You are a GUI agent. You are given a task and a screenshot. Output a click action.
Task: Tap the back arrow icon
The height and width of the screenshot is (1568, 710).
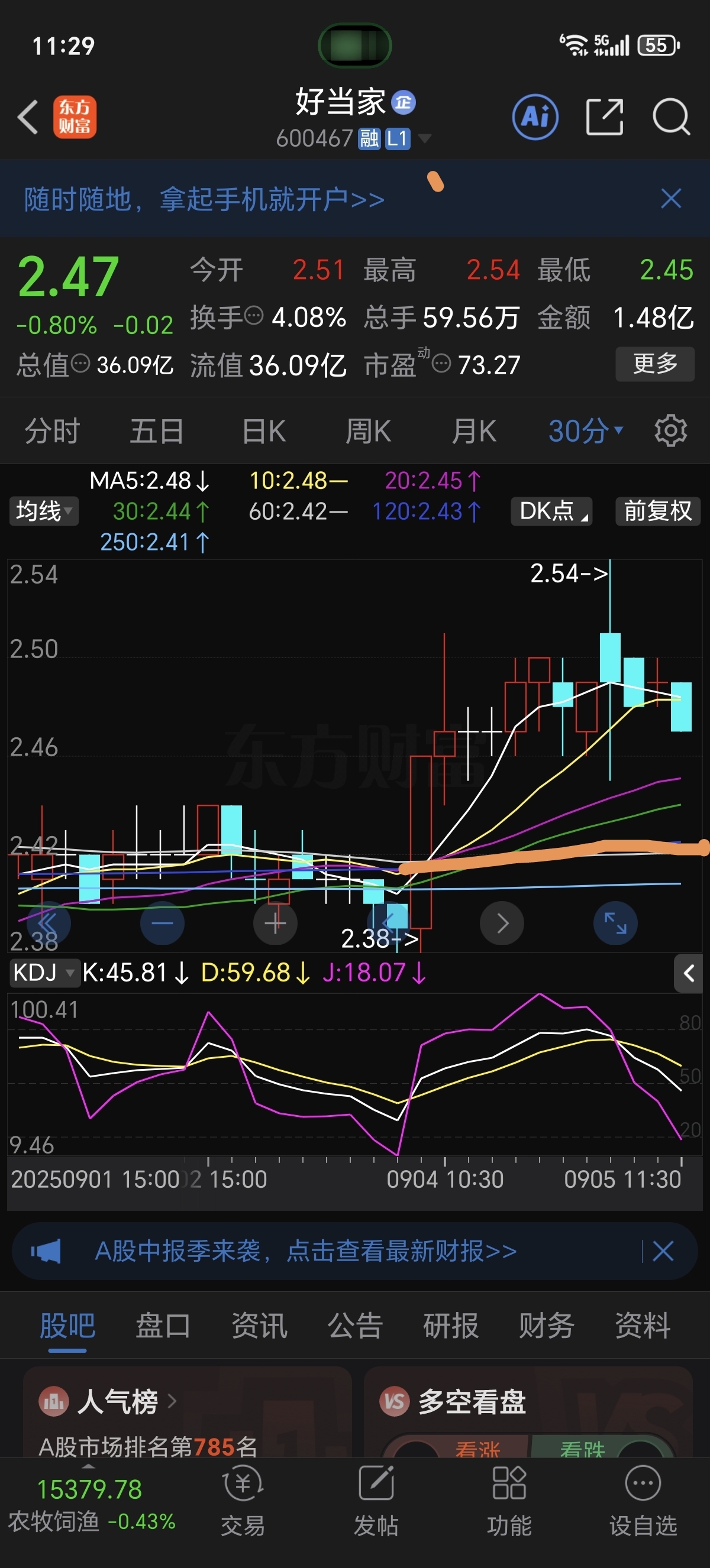pos(28,117)
